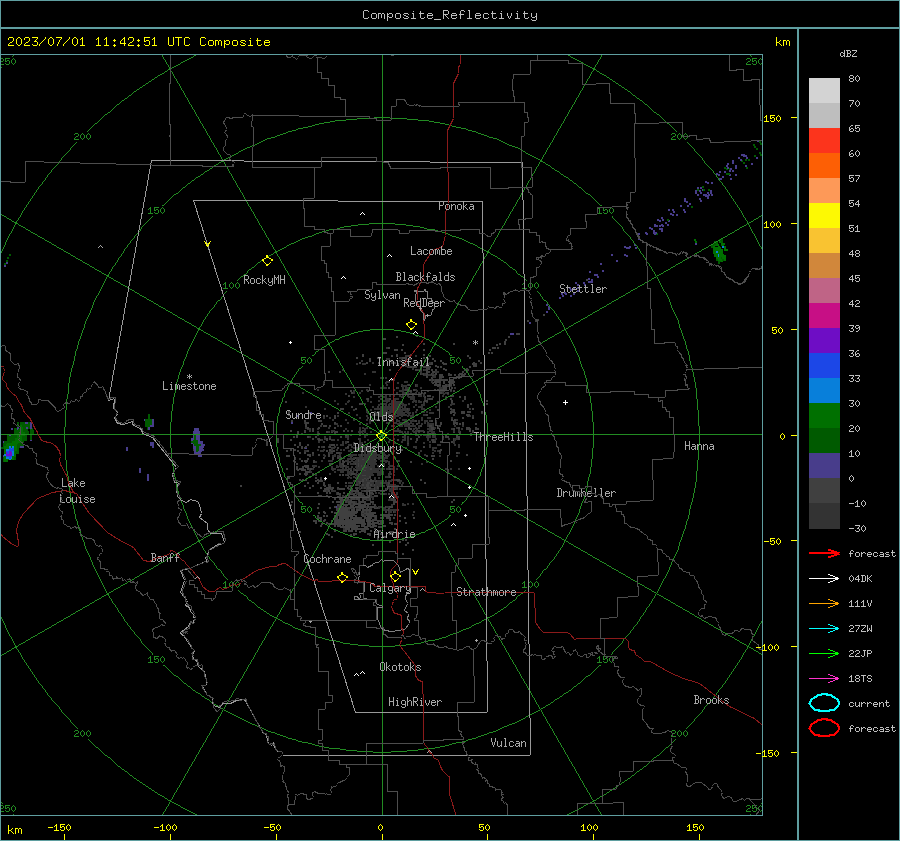Screen dimensions: 900x841
Task: Click the RedDeer city label
Action: [x=424, y=303]
